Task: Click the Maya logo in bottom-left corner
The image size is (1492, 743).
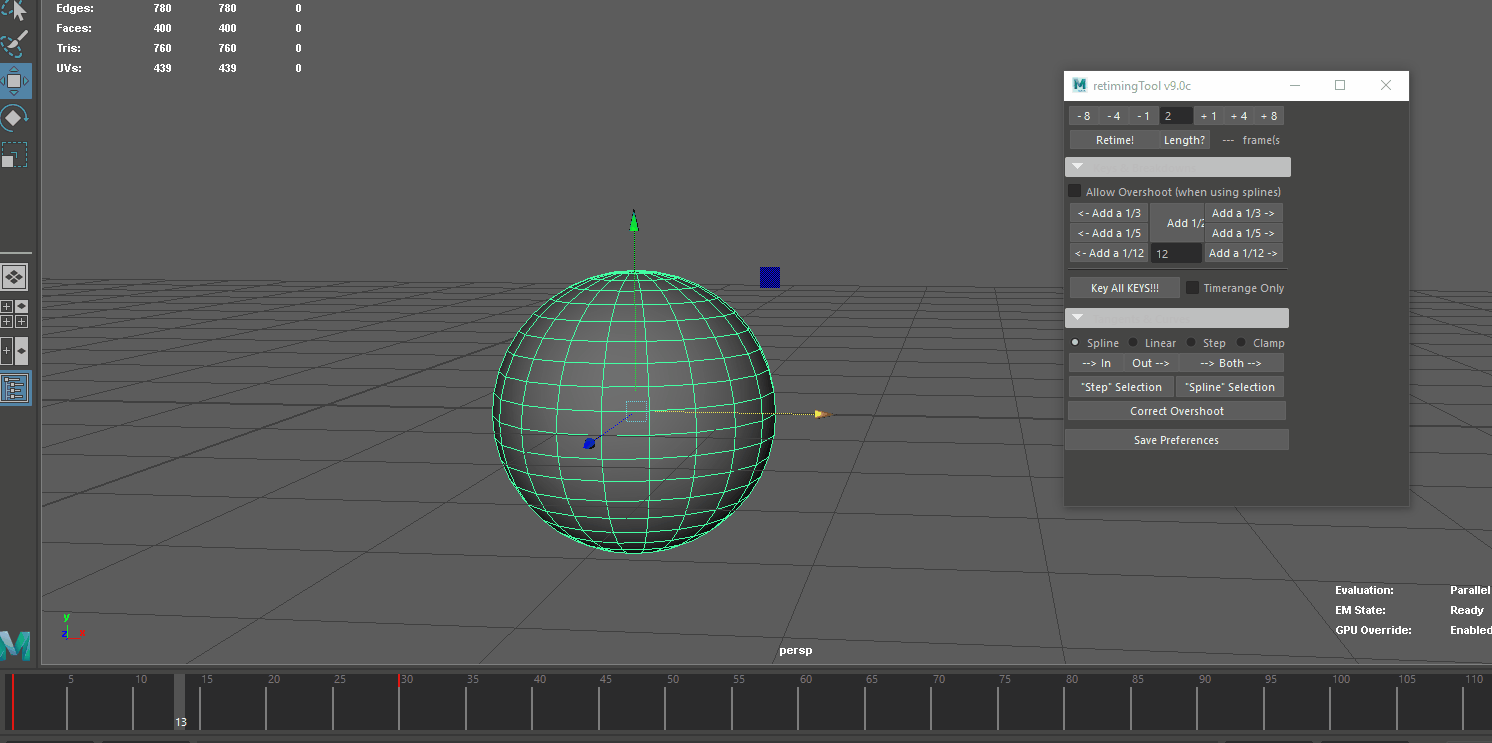Action: click(15, 646)
